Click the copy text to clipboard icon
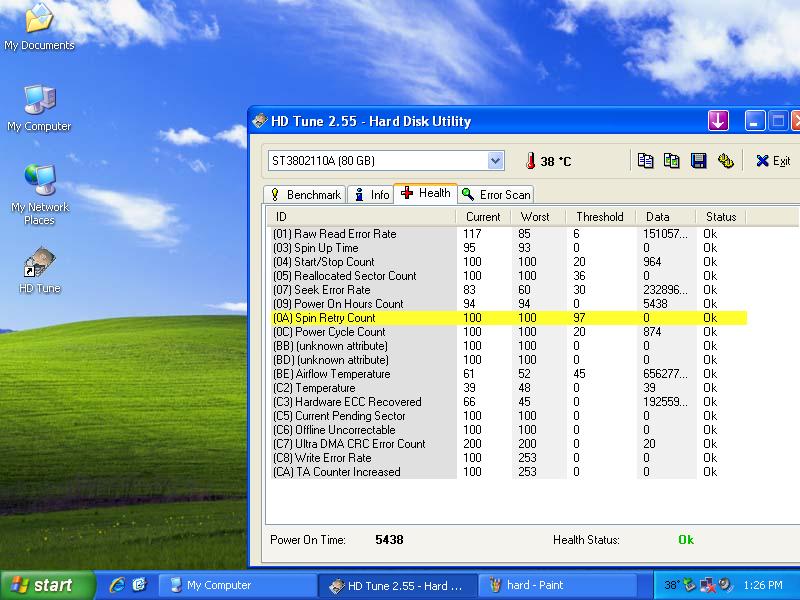Screen dimensions: 800x600 pyautogui.click(x=646, y=161)
